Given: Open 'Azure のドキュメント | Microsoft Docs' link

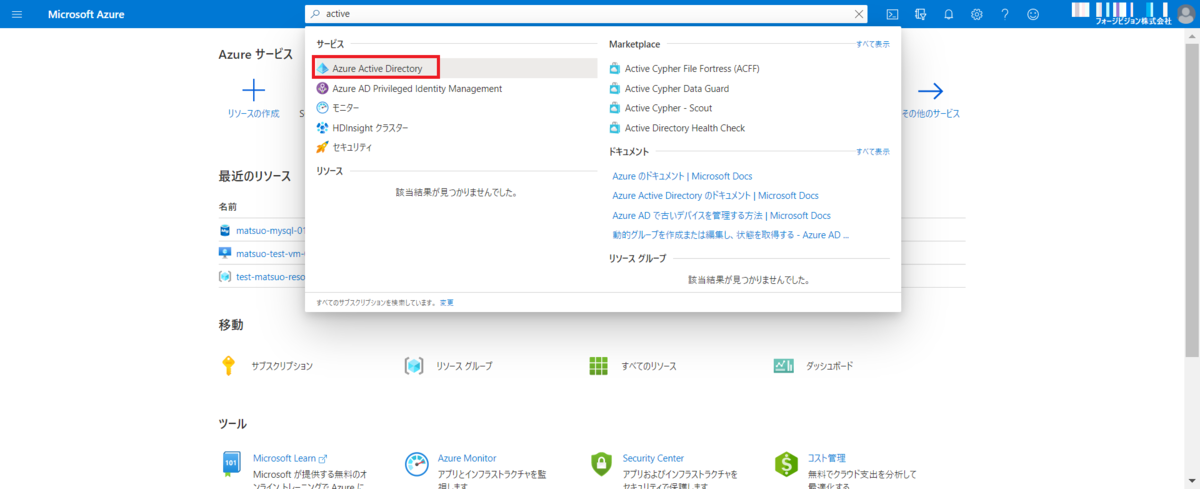Looking at the screenshot, I should click(682, 176).
